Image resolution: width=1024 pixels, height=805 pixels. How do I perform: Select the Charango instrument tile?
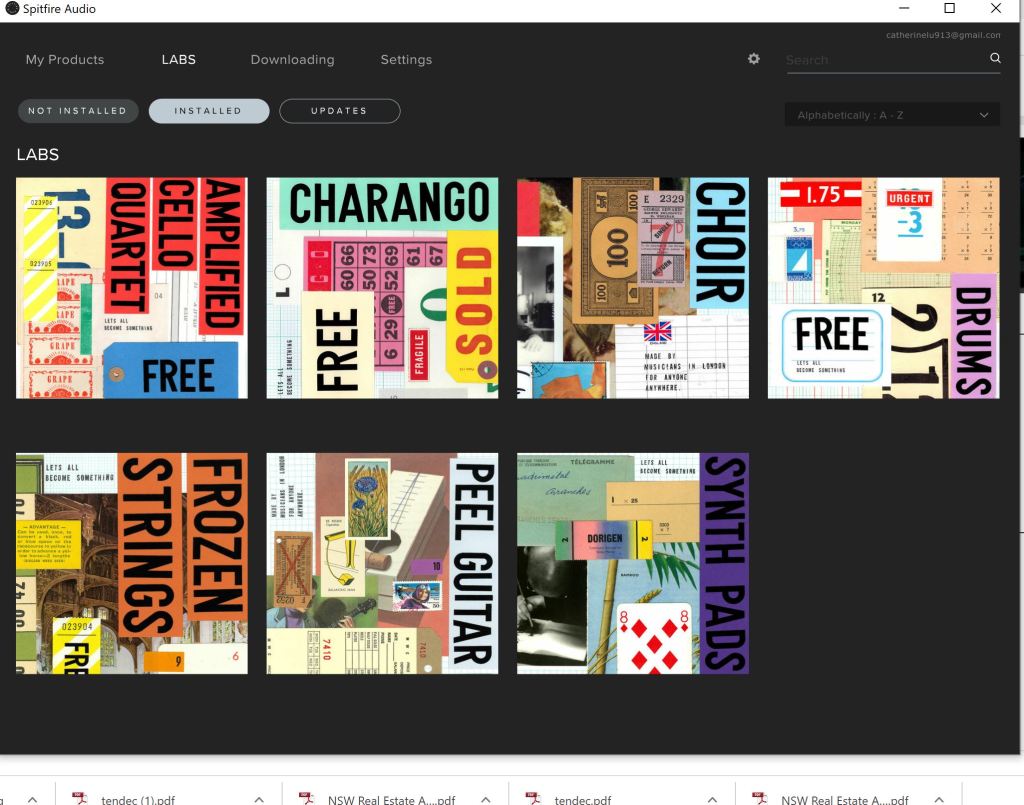pyautogui.click(x=382, y=288)
